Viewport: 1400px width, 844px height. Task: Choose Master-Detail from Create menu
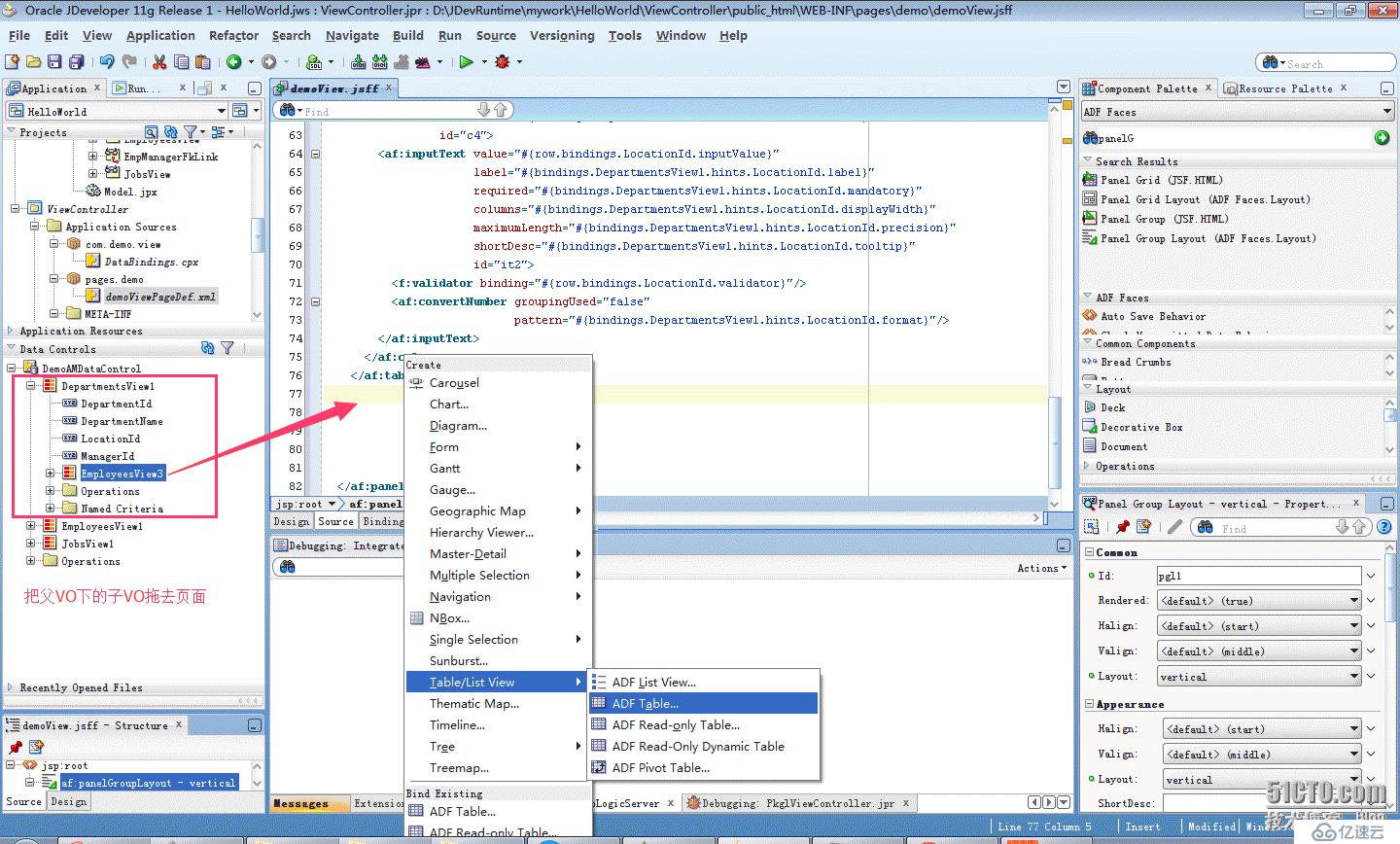(x=498, y=553)
